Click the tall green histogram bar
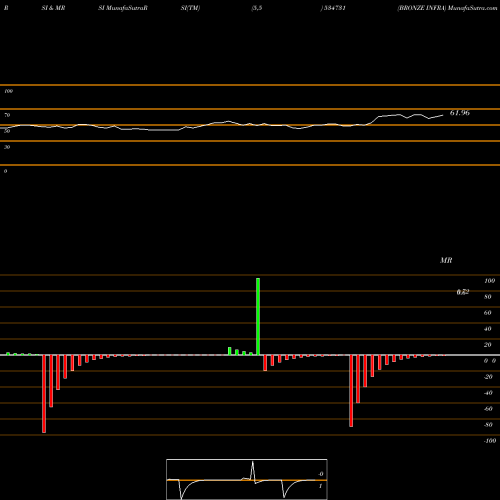The width and height of the screenshot is (500, 500). click(258, 316)
